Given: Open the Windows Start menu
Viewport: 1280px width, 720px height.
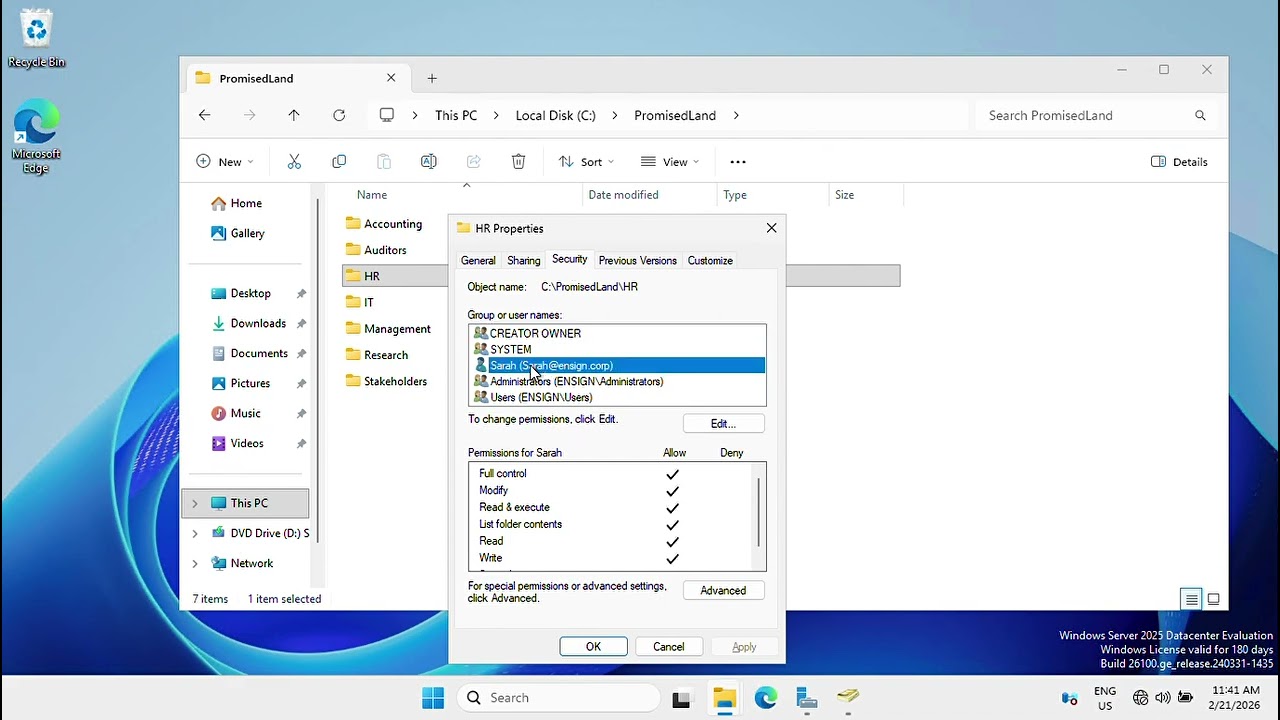Looking at the screenshot, I should pyautogui.click(x=433, y=698).
